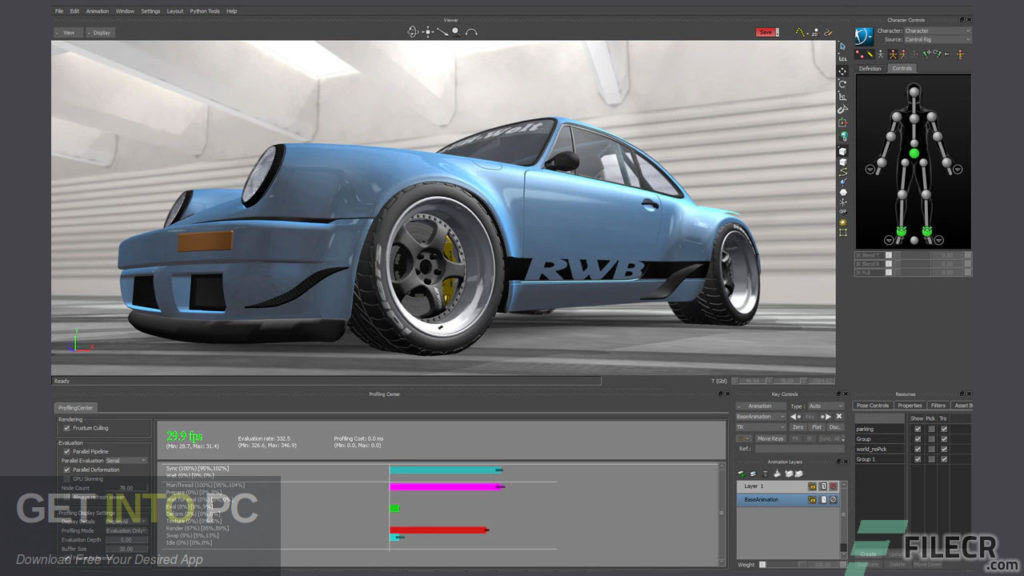The image size is (1024, 576).
Task: Click the Move Keys button
Action: pos(771,439)
